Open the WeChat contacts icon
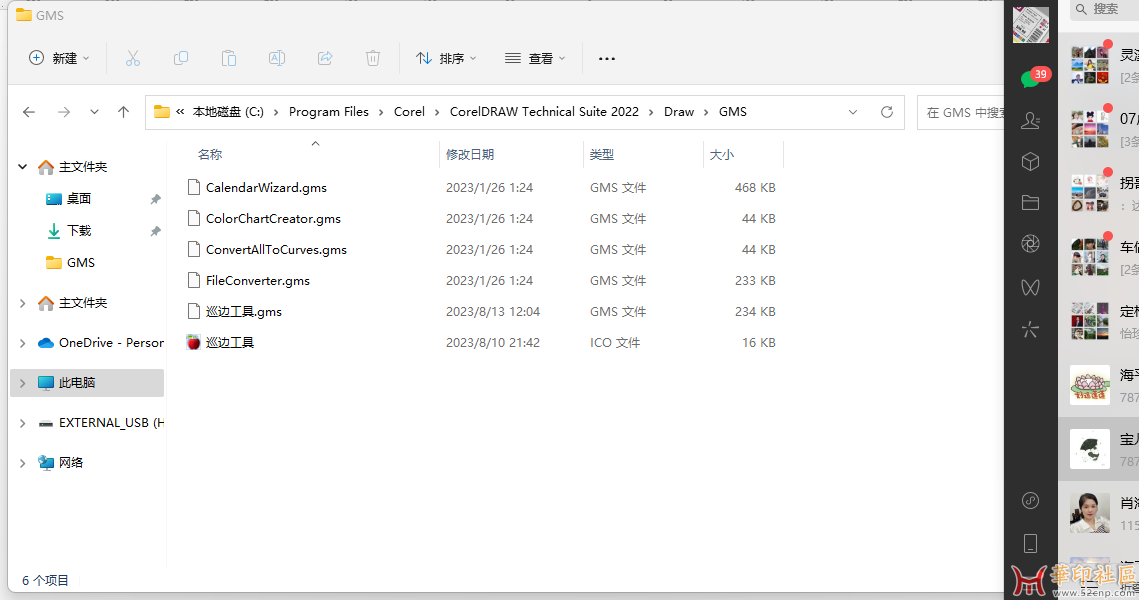The width and height of the screenshot is (1139, 600). (x=1030, y=120)
